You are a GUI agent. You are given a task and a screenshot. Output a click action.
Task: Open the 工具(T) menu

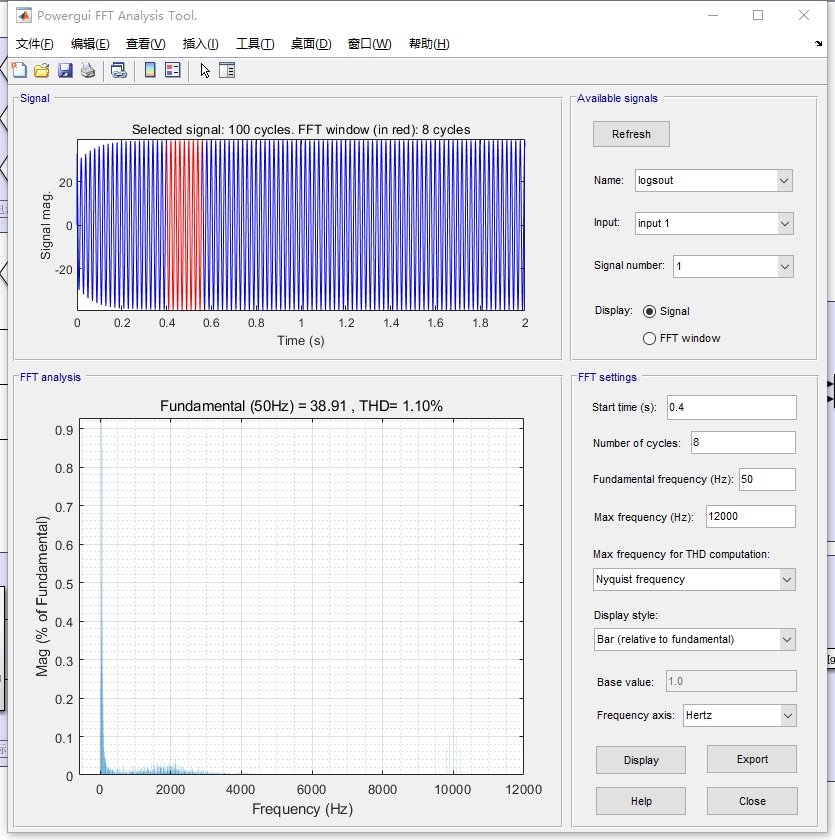(x=255, y=44)
